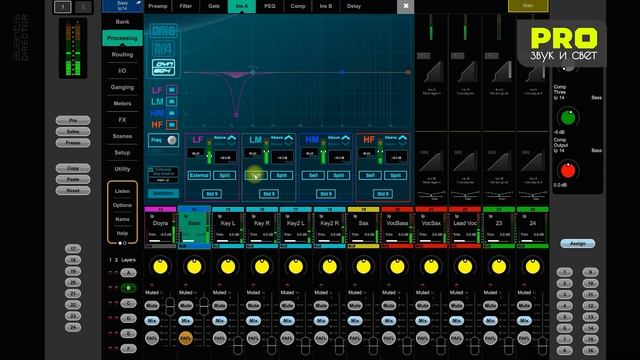Select the Doyra channel strip display
The width and height of the screenshot is (640, 360).
160,228
